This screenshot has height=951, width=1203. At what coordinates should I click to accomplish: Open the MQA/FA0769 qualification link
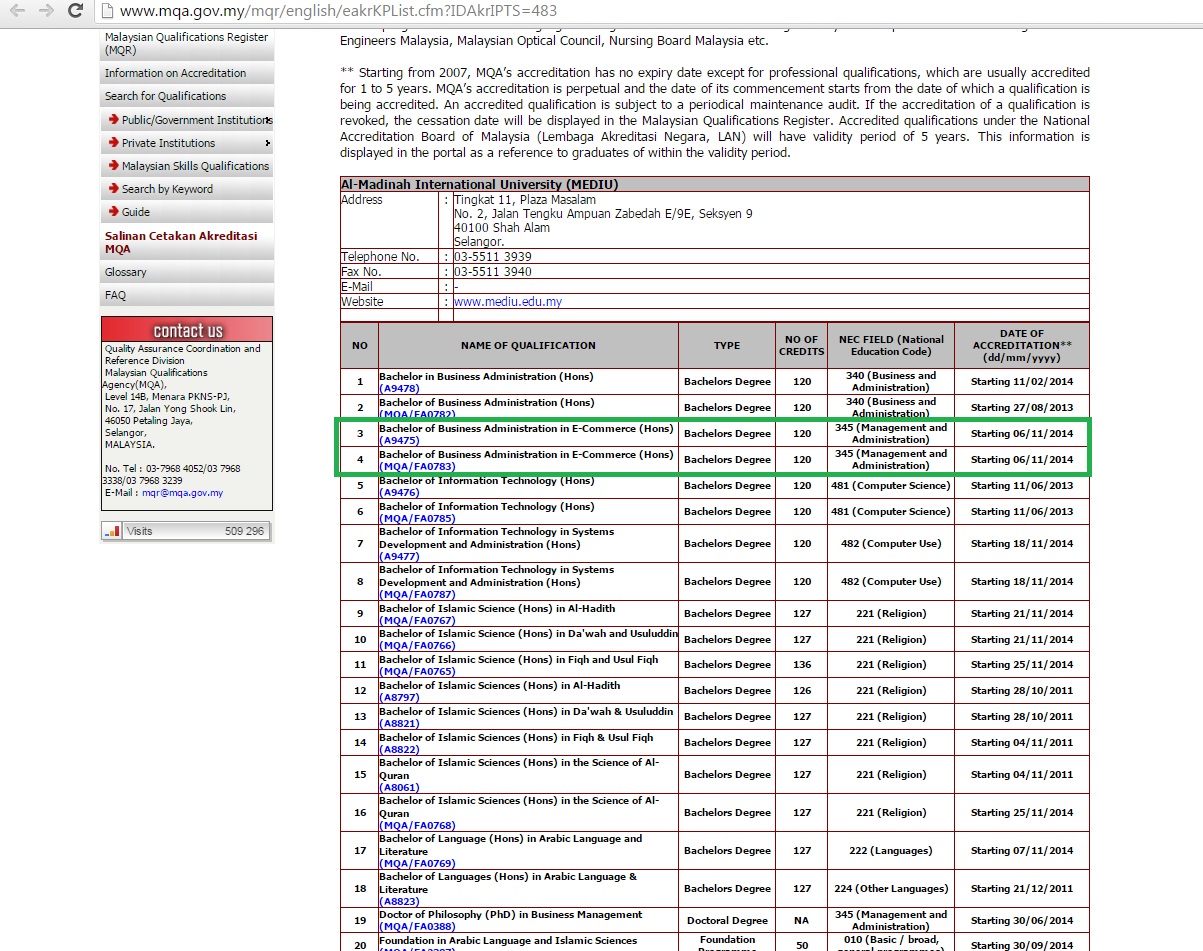(417, 863)
